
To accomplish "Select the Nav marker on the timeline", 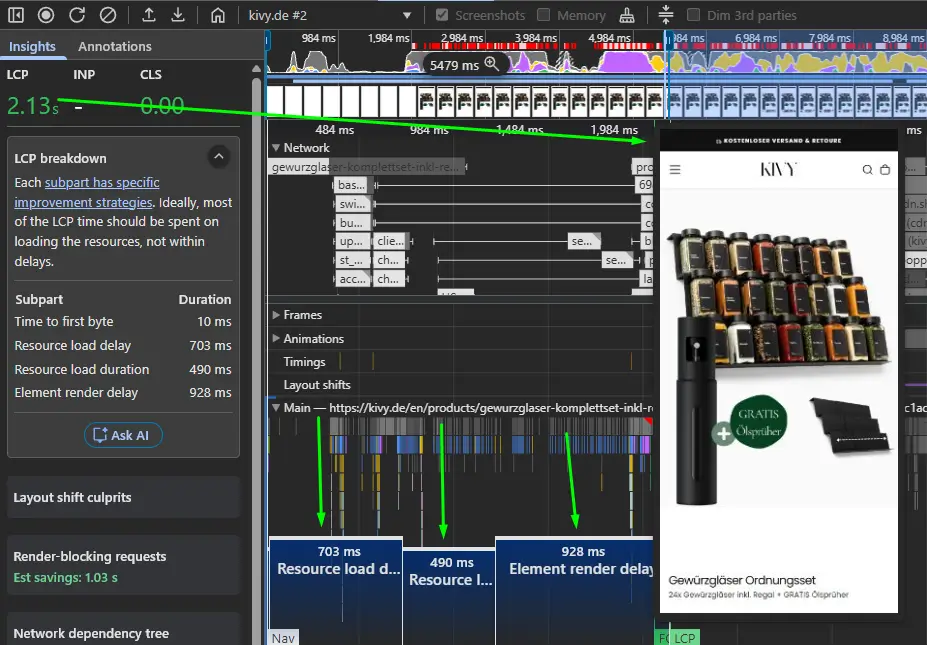I will 283,638.
